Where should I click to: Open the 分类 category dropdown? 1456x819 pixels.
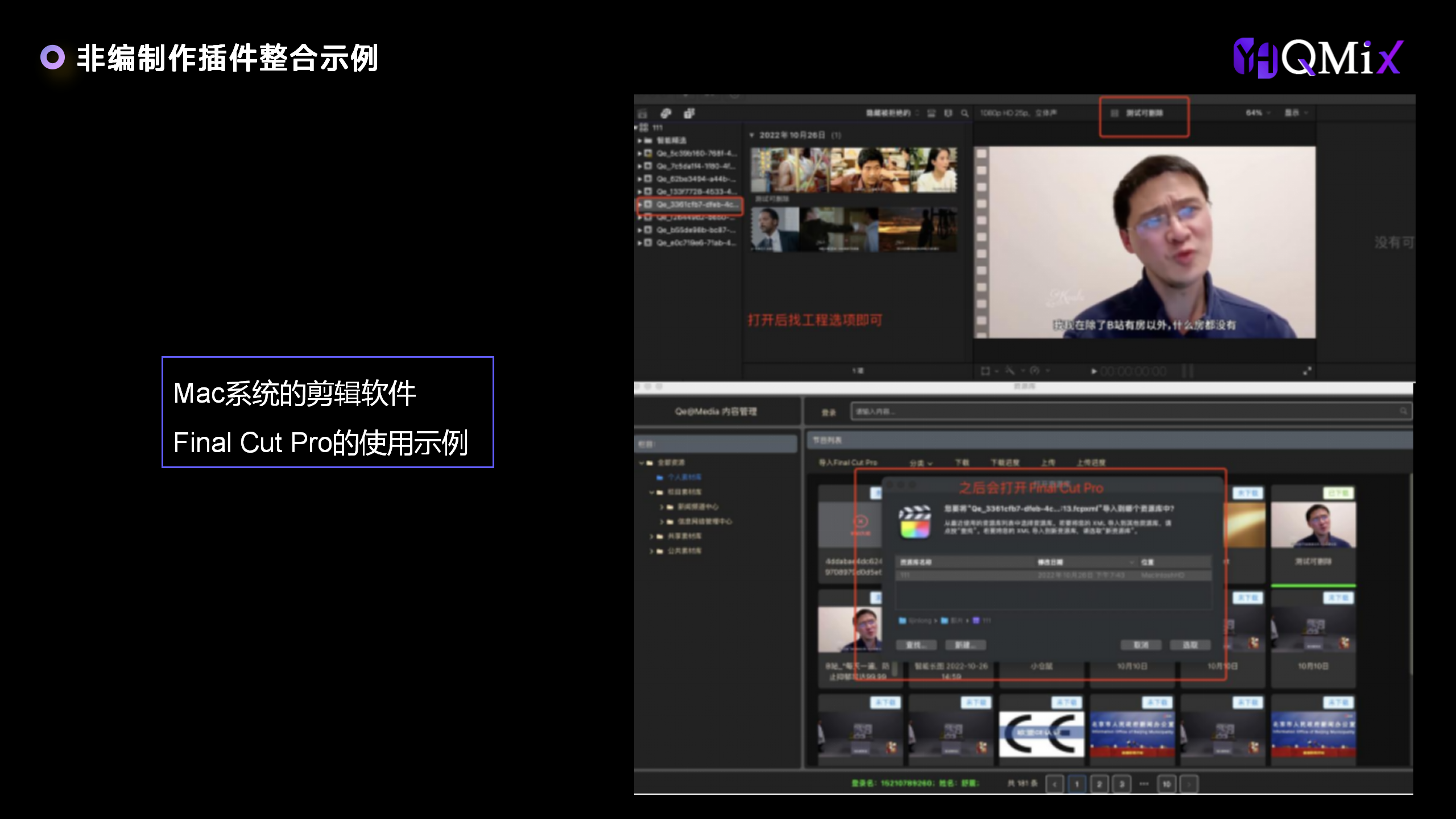[x=921, y=463]
